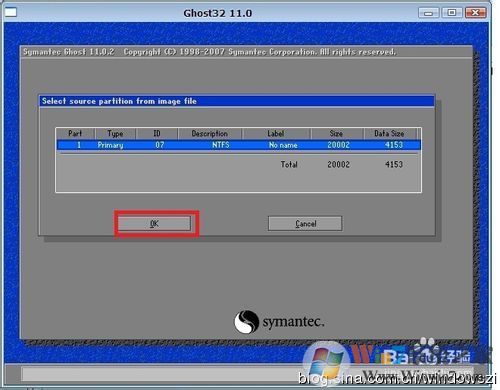Click the status bar field at bottom

click(247, 374)
